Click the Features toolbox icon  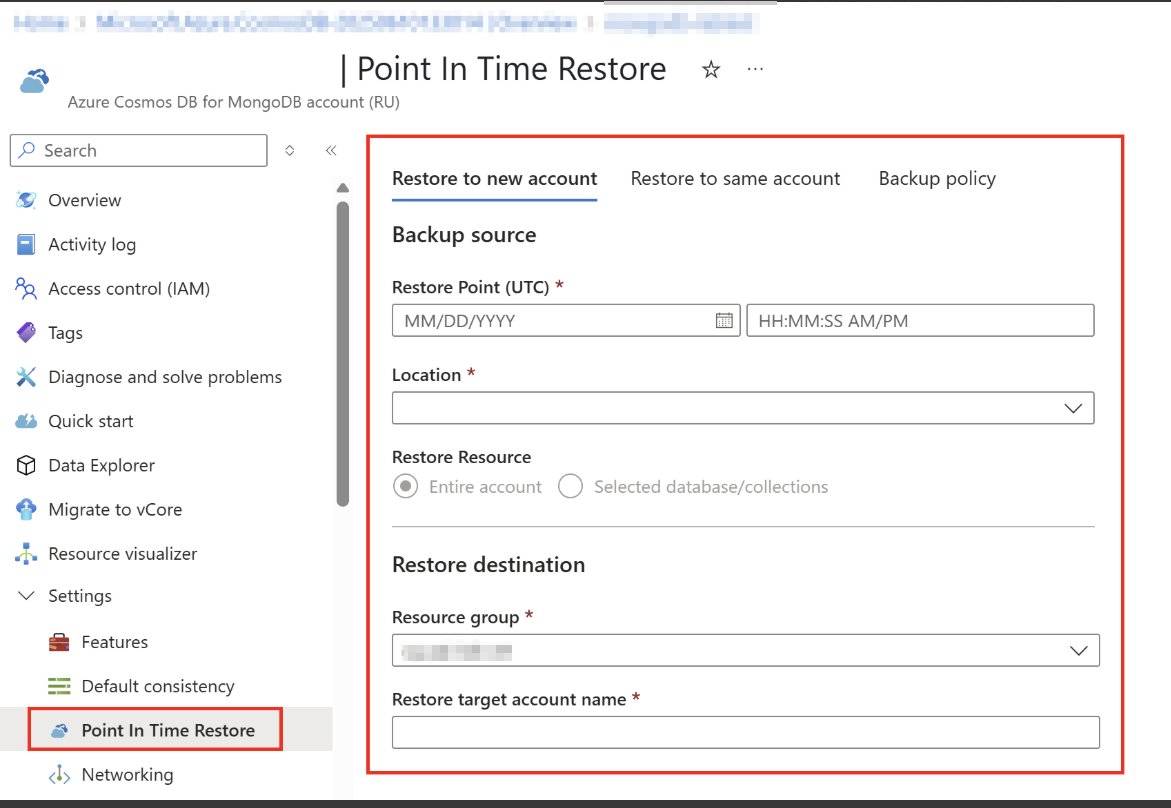[59, 642]
